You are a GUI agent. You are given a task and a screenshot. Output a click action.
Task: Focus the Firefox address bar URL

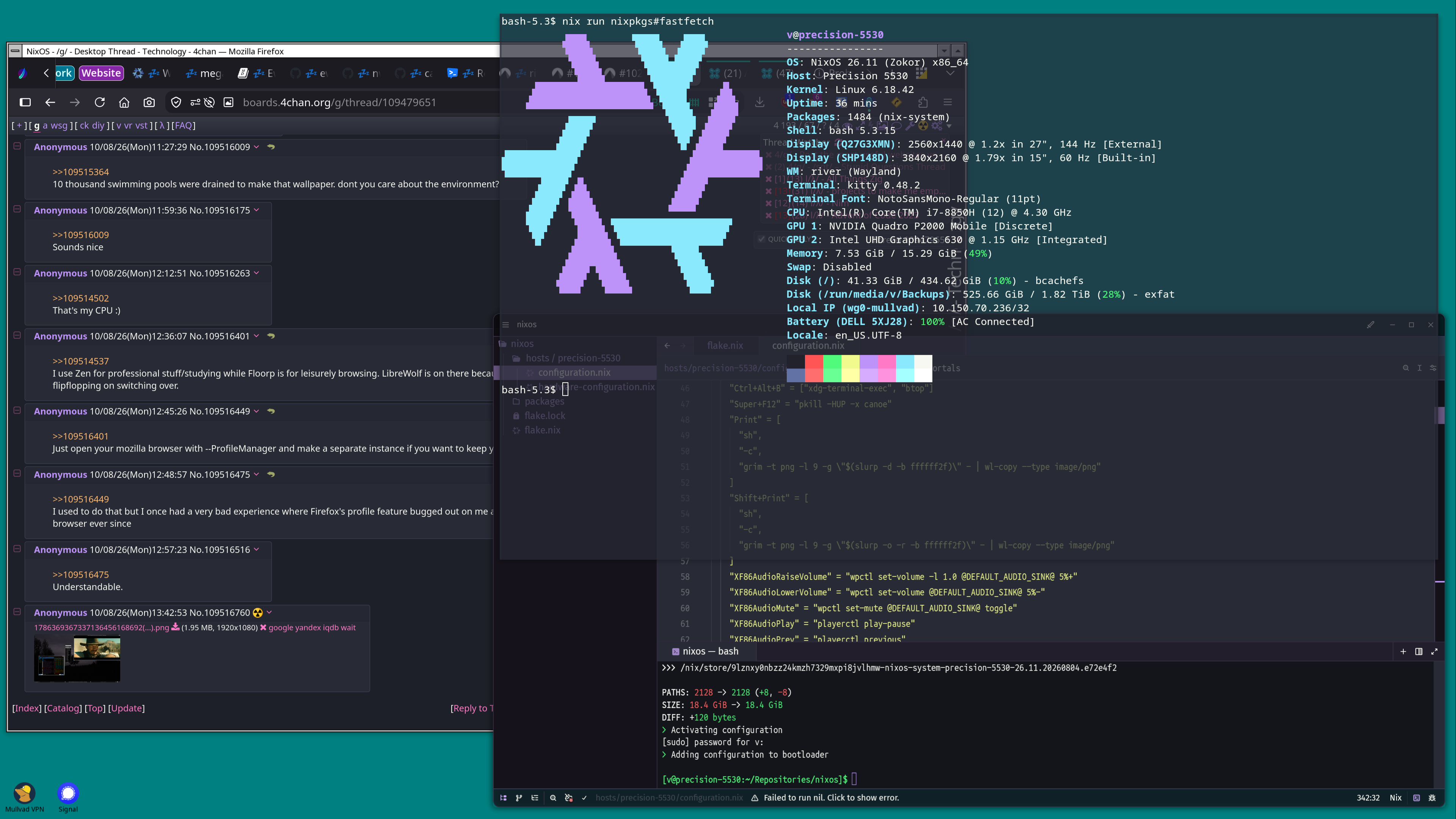(339, 102)
